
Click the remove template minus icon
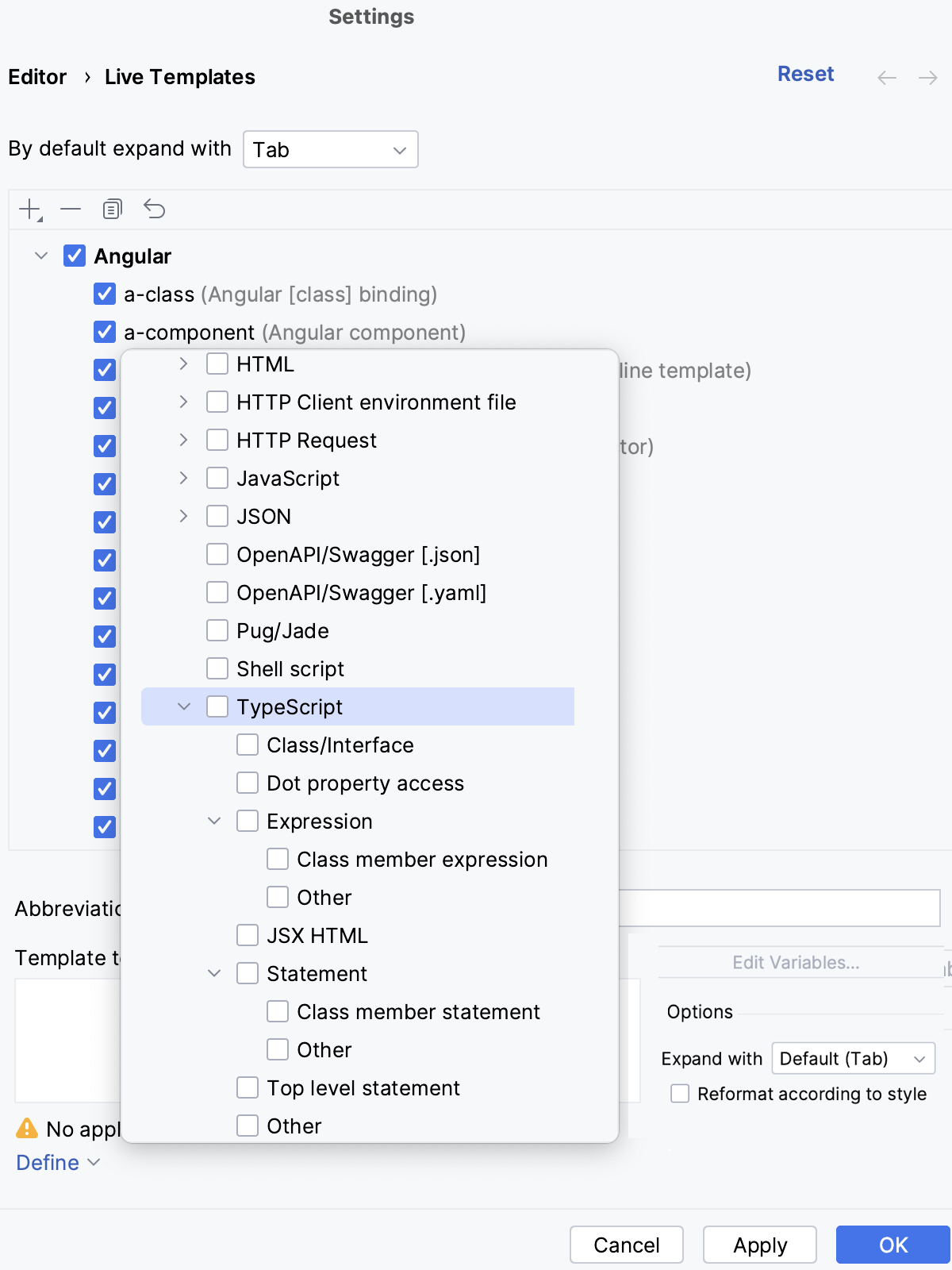[71, 210]
